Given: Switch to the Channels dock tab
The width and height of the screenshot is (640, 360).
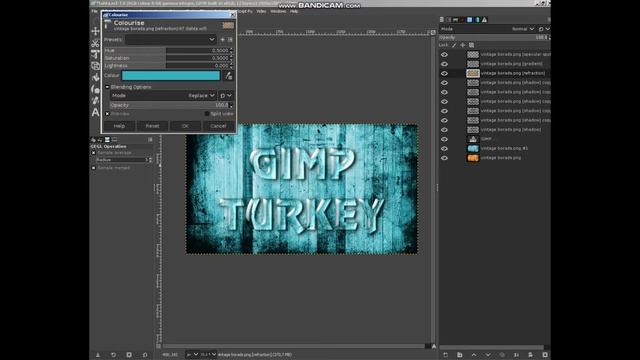Looking at the screenshot, I should pyautogui.click(x=449, y=20).
